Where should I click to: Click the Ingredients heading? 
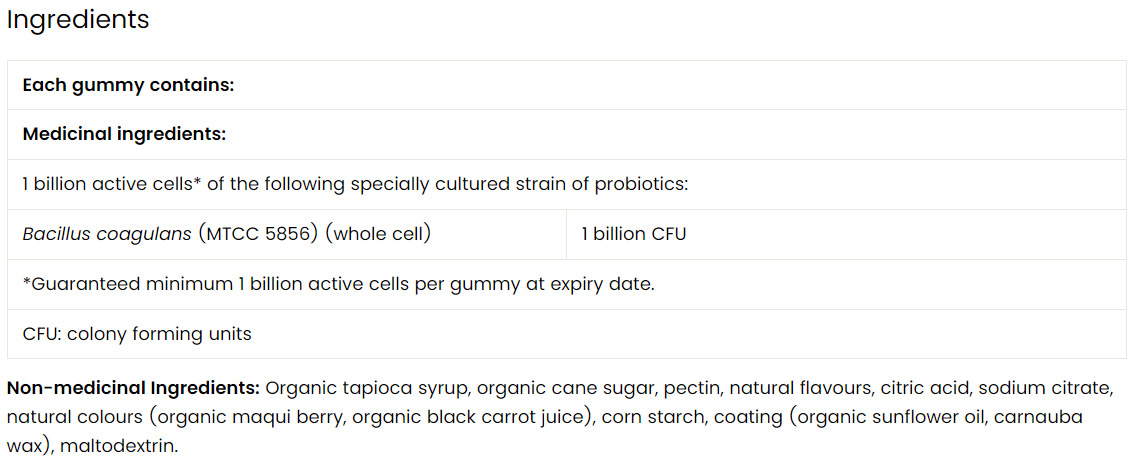click(78, 20)
